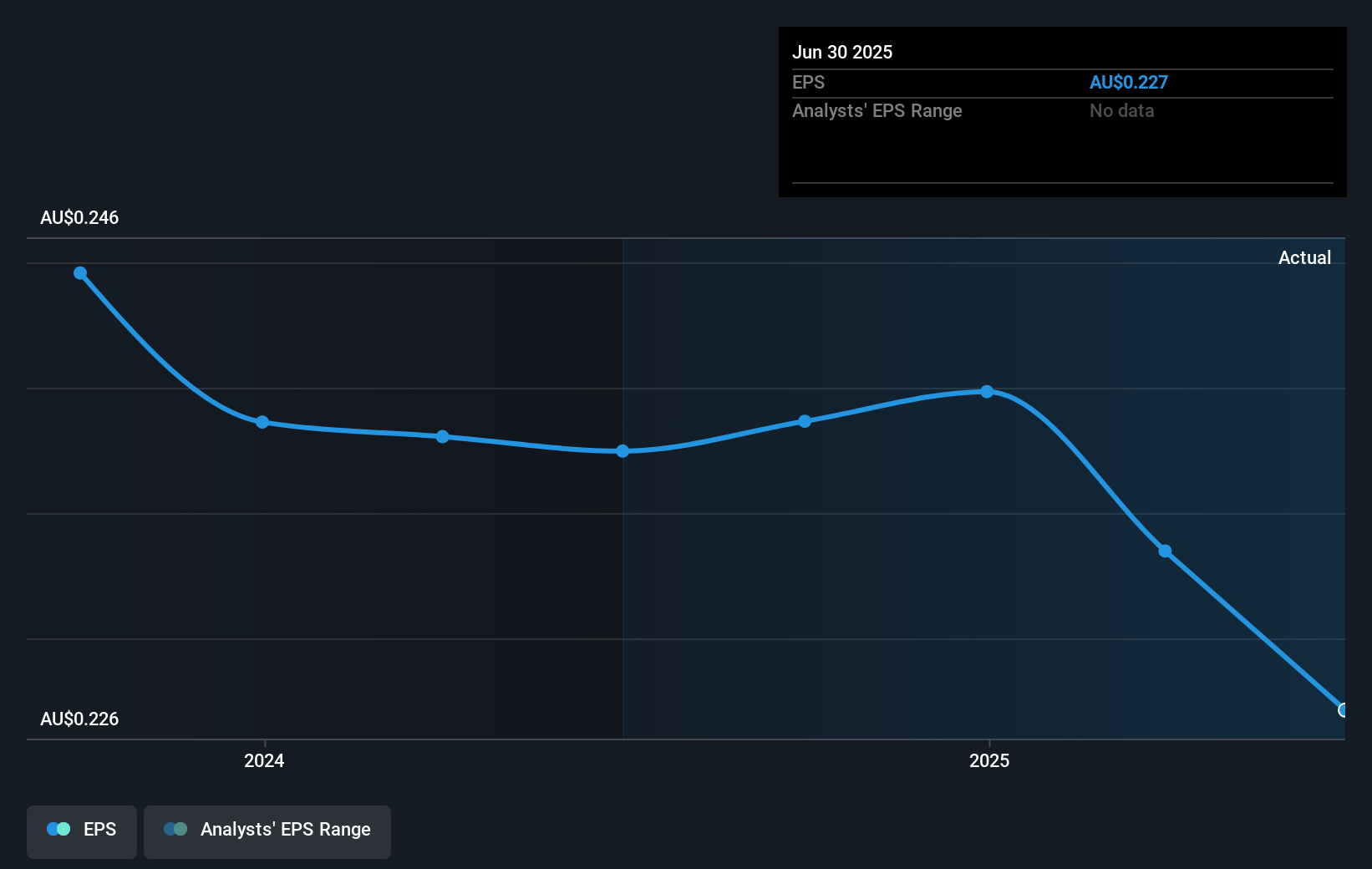
Task: Click the AU$0.227 EPS value in tooltip
Action: pyautogui.click(x=1129, y=83)
